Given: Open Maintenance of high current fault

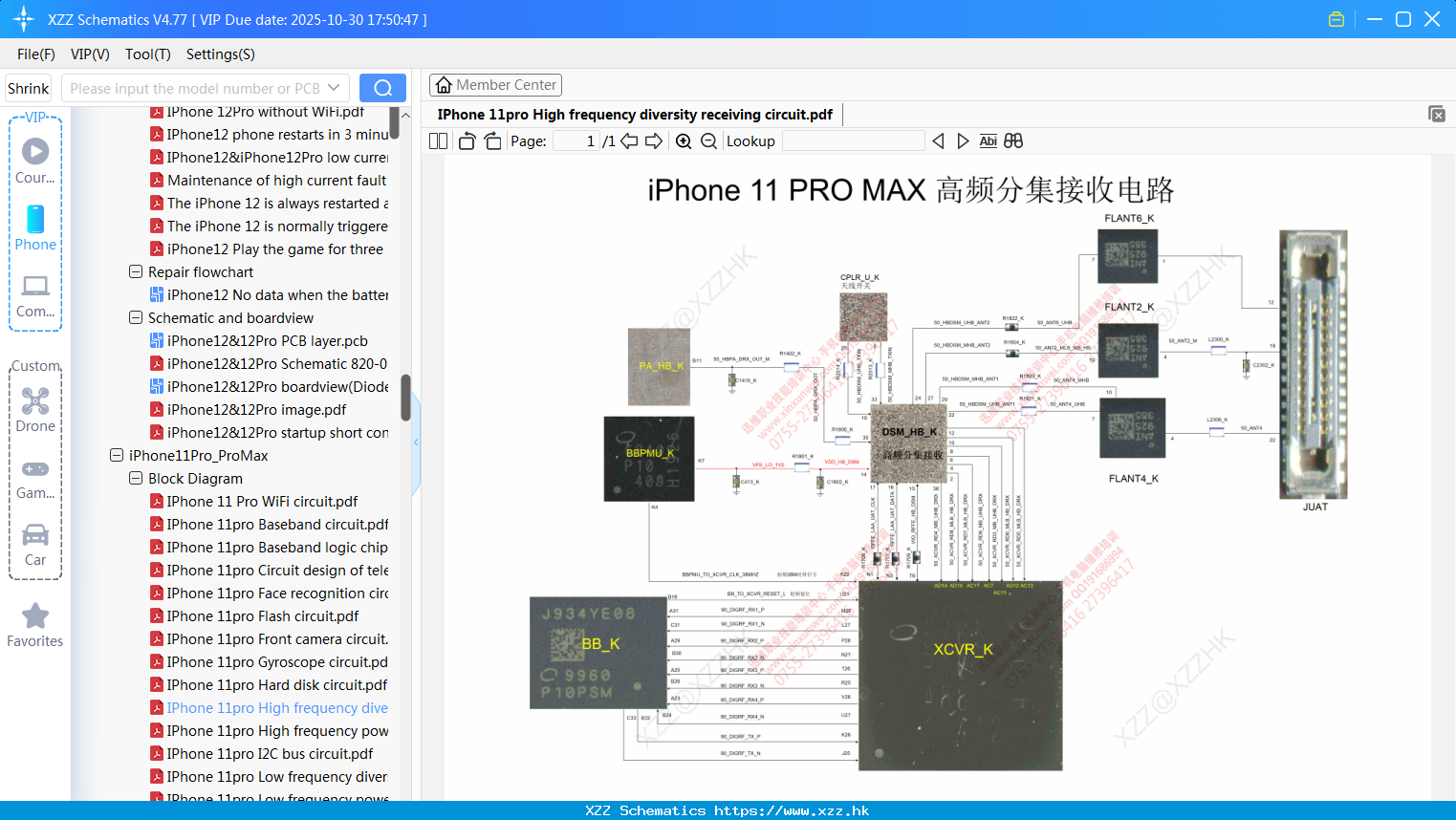Looking at the screenshot, I should (x=269, y=181).
